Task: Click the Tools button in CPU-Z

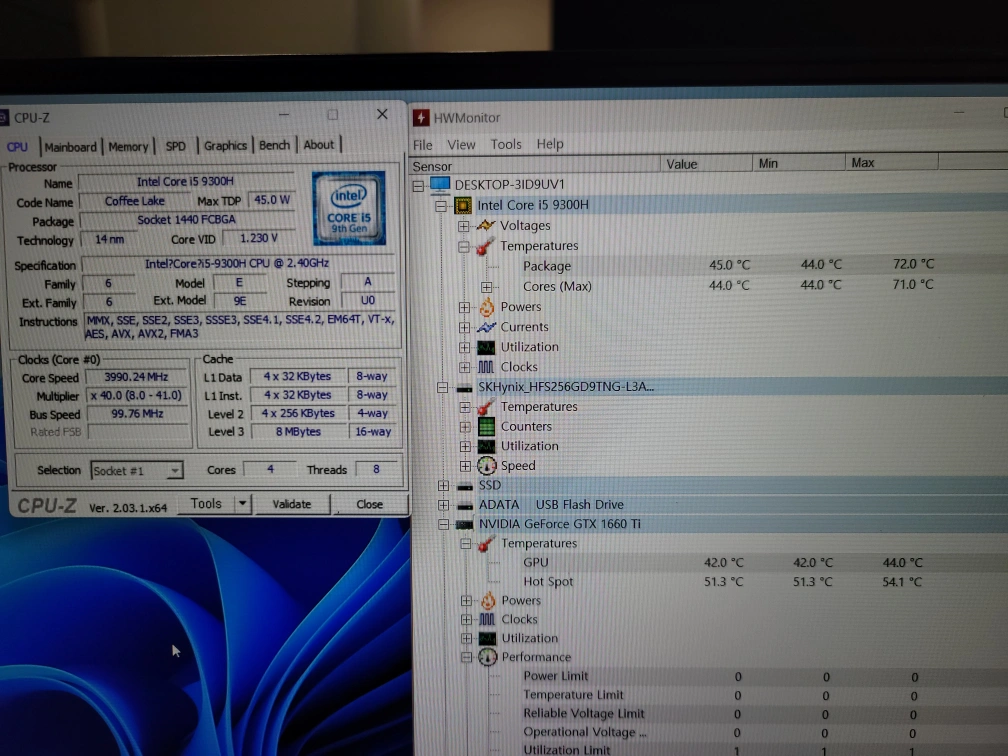Action: point(206,503)
